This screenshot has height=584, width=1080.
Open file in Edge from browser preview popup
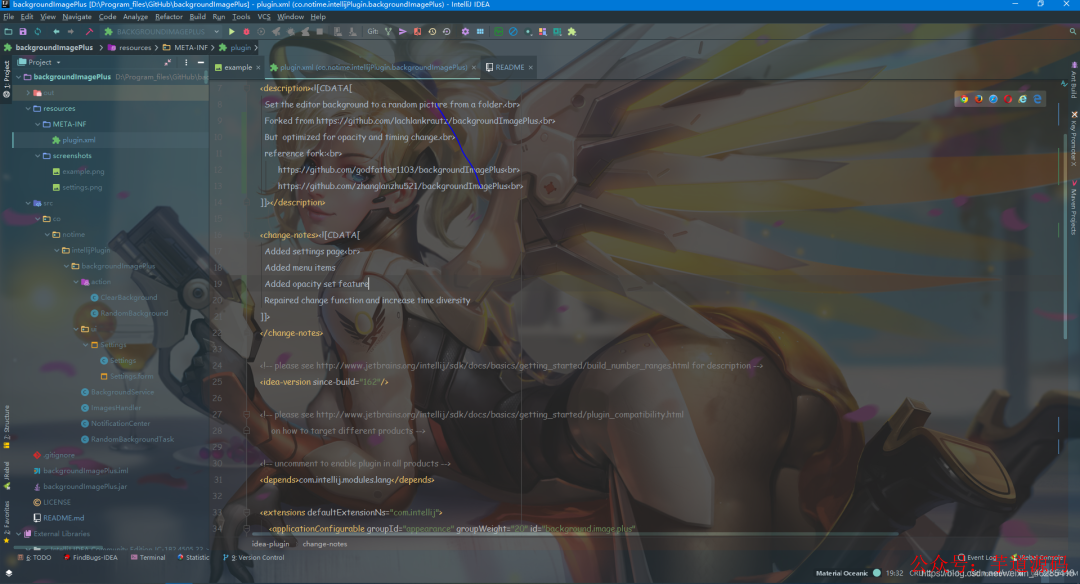1037,98
